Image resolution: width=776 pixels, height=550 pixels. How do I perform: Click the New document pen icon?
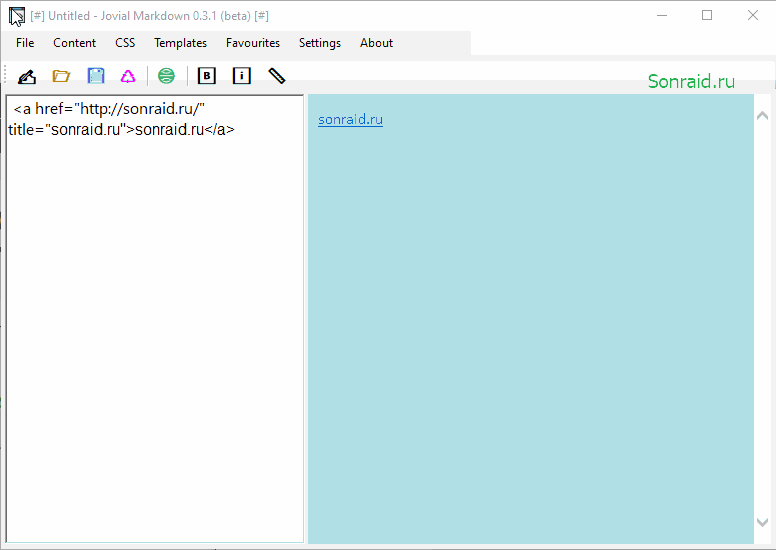point(27,76)
